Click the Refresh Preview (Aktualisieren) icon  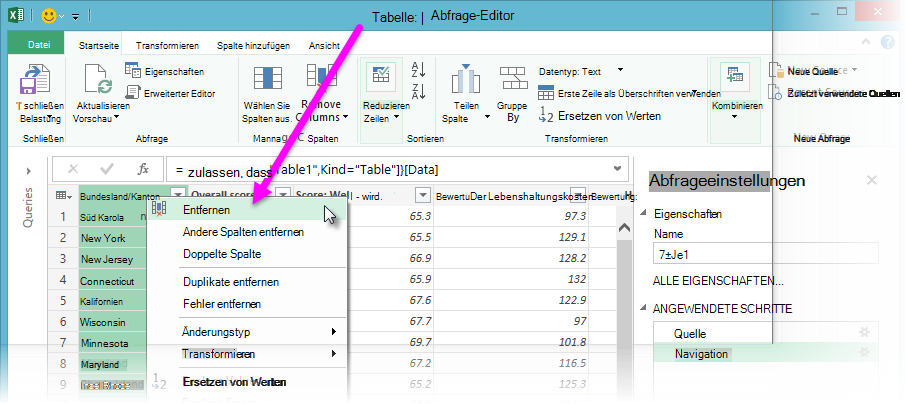97,79
